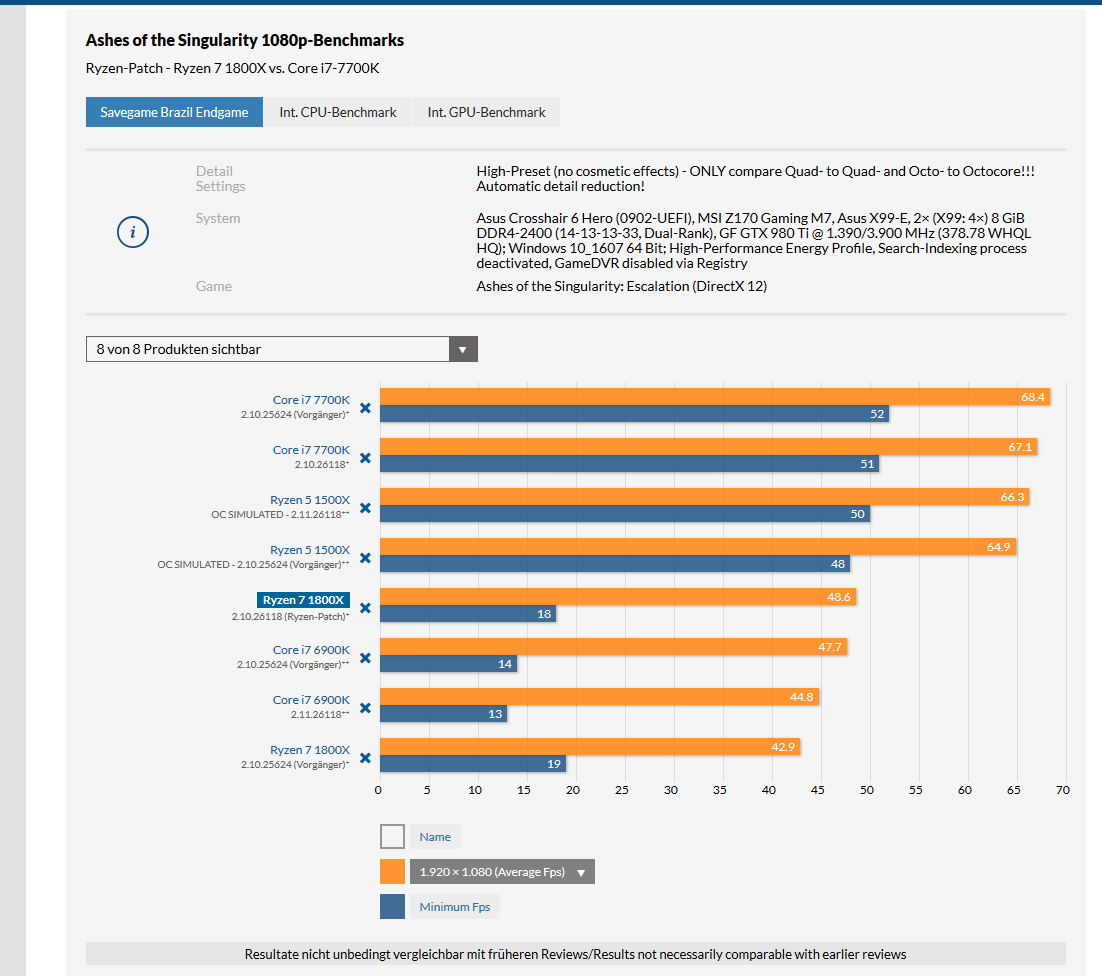Sort by Minimum Fps legend button

click(455, 906)
